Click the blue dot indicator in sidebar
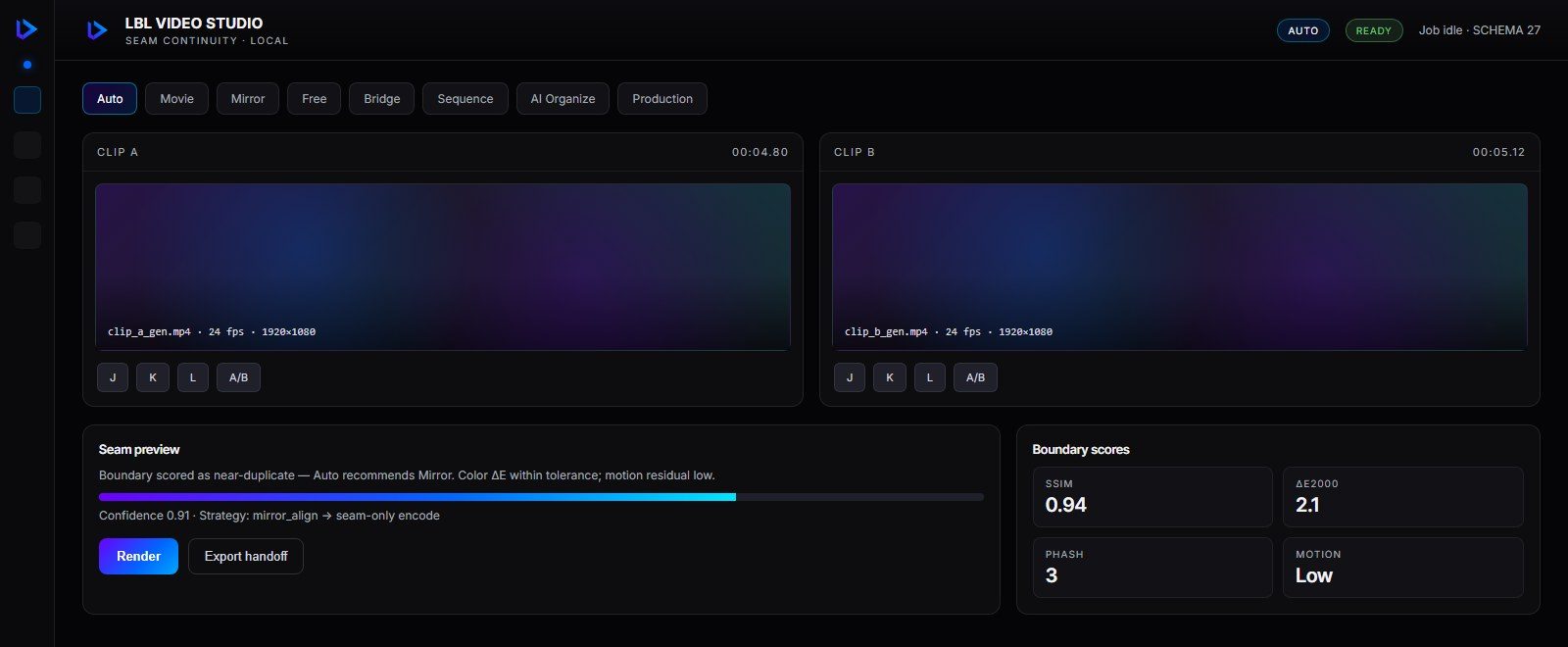1568x647 pixels. tap(27, 65)
